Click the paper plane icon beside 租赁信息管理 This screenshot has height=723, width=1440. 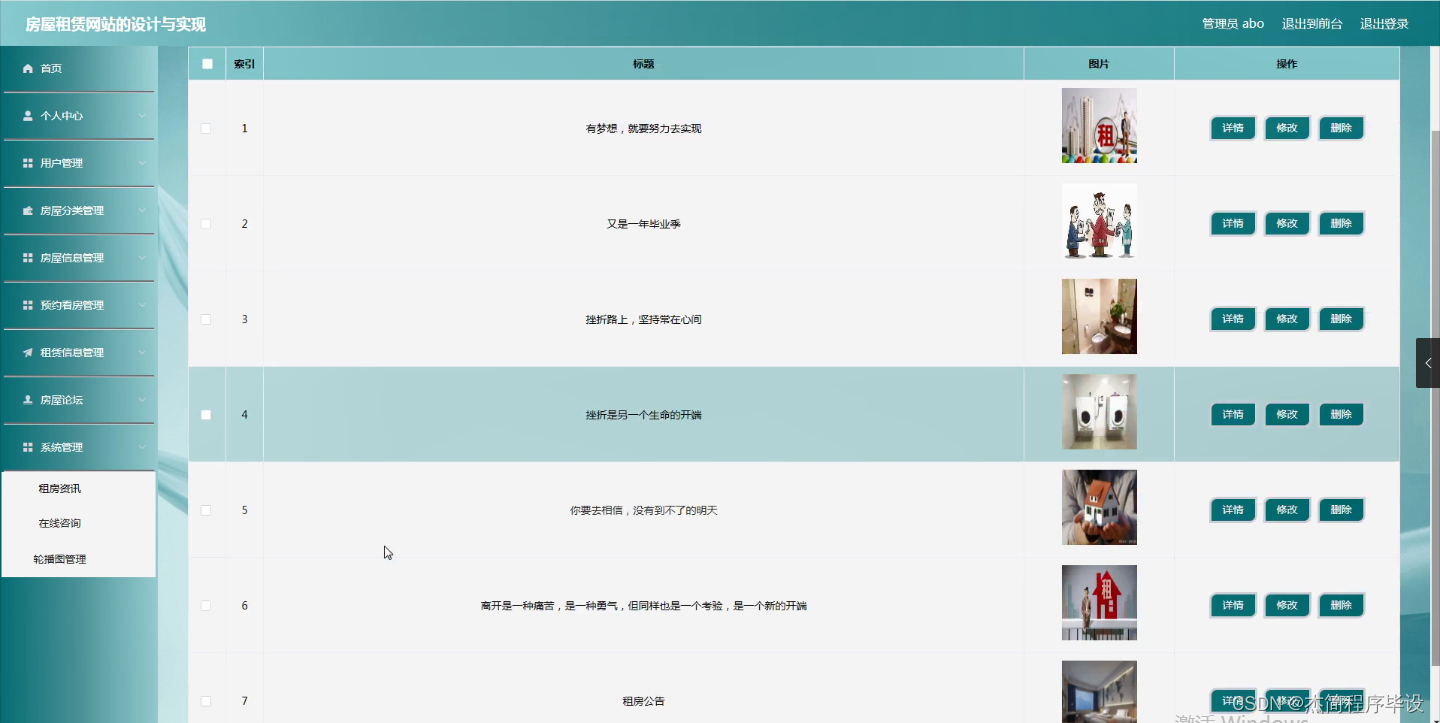pyautogui.click(x=27, y=352)
